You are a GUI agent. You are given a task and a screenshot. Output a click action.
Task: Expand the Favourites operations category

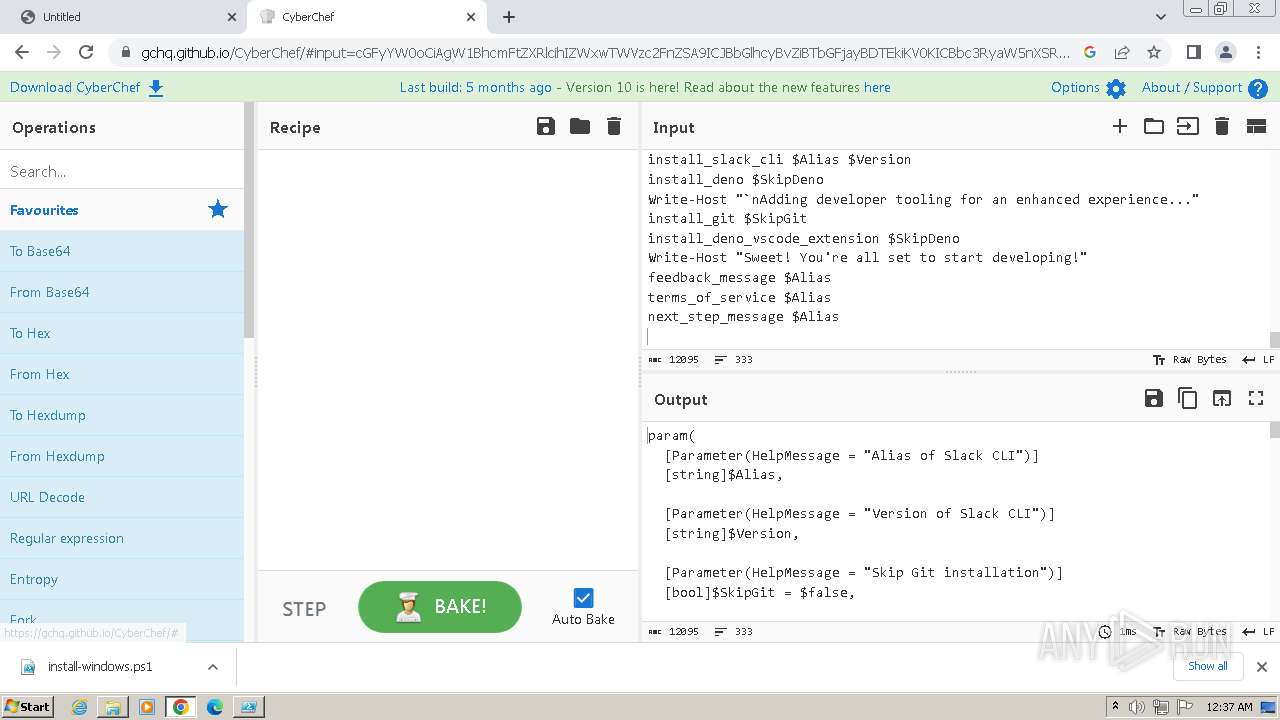coord(122,210)
